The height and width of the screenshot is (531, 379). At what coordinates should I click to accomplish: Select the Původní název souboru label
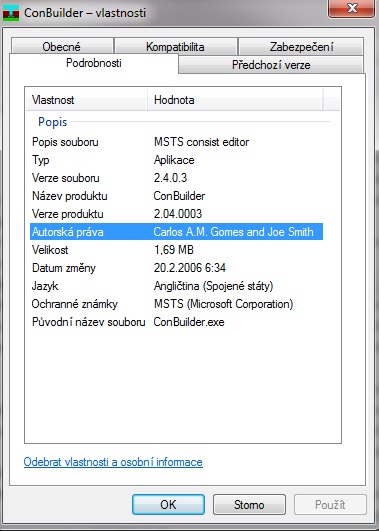coord(88,322)
